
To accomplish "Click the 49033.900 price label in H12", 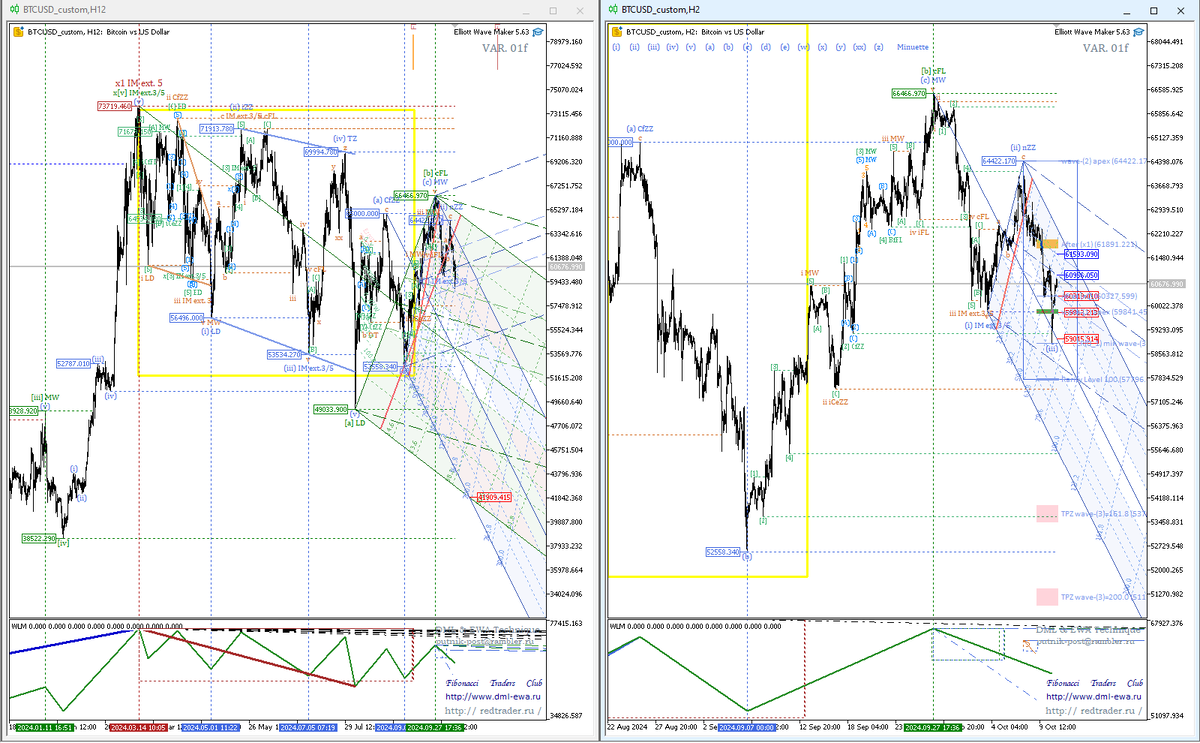I will tap(330, 409).
